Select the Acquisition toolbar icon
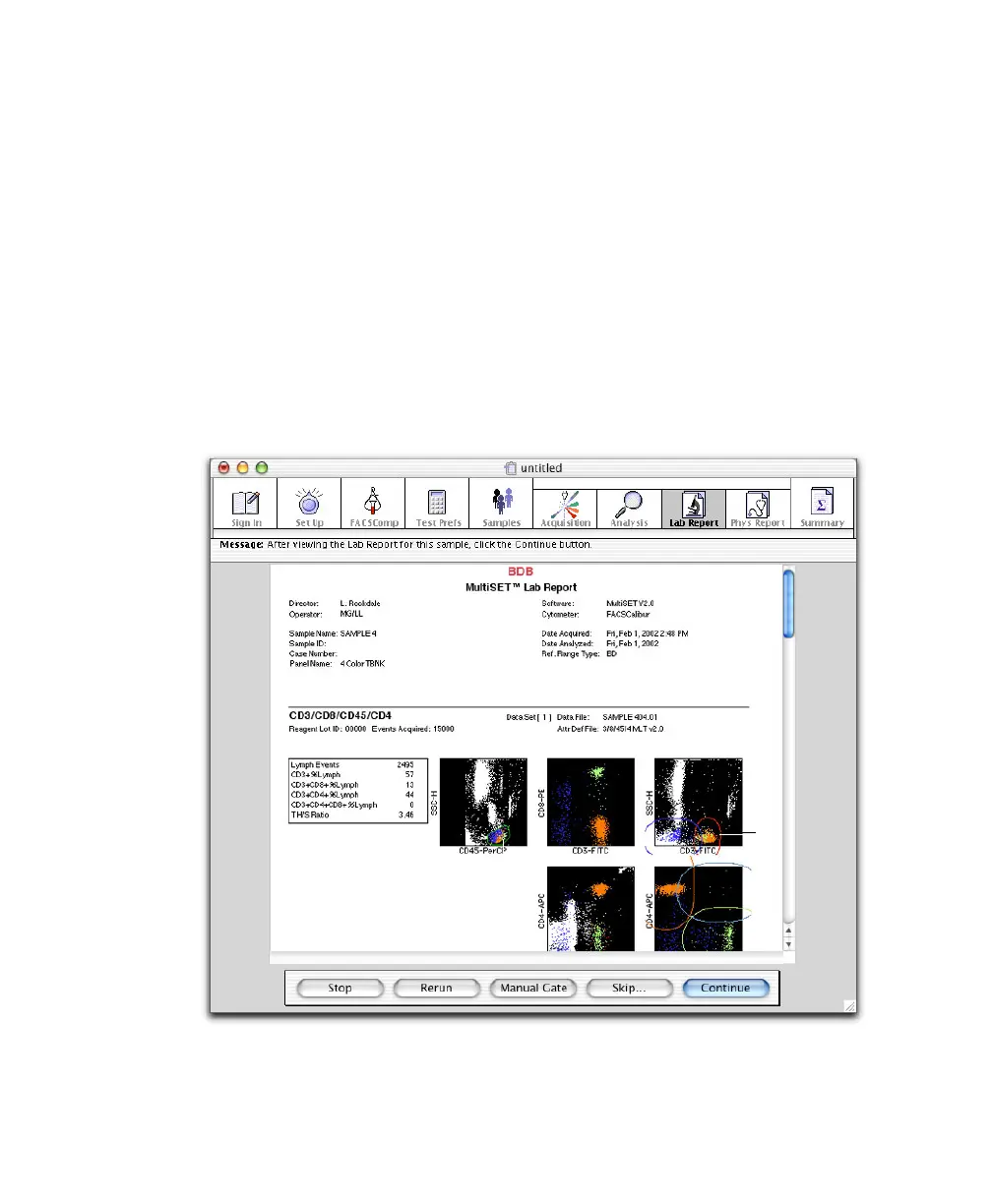This screenshot has width=992, height=1204. pos(565,509)
